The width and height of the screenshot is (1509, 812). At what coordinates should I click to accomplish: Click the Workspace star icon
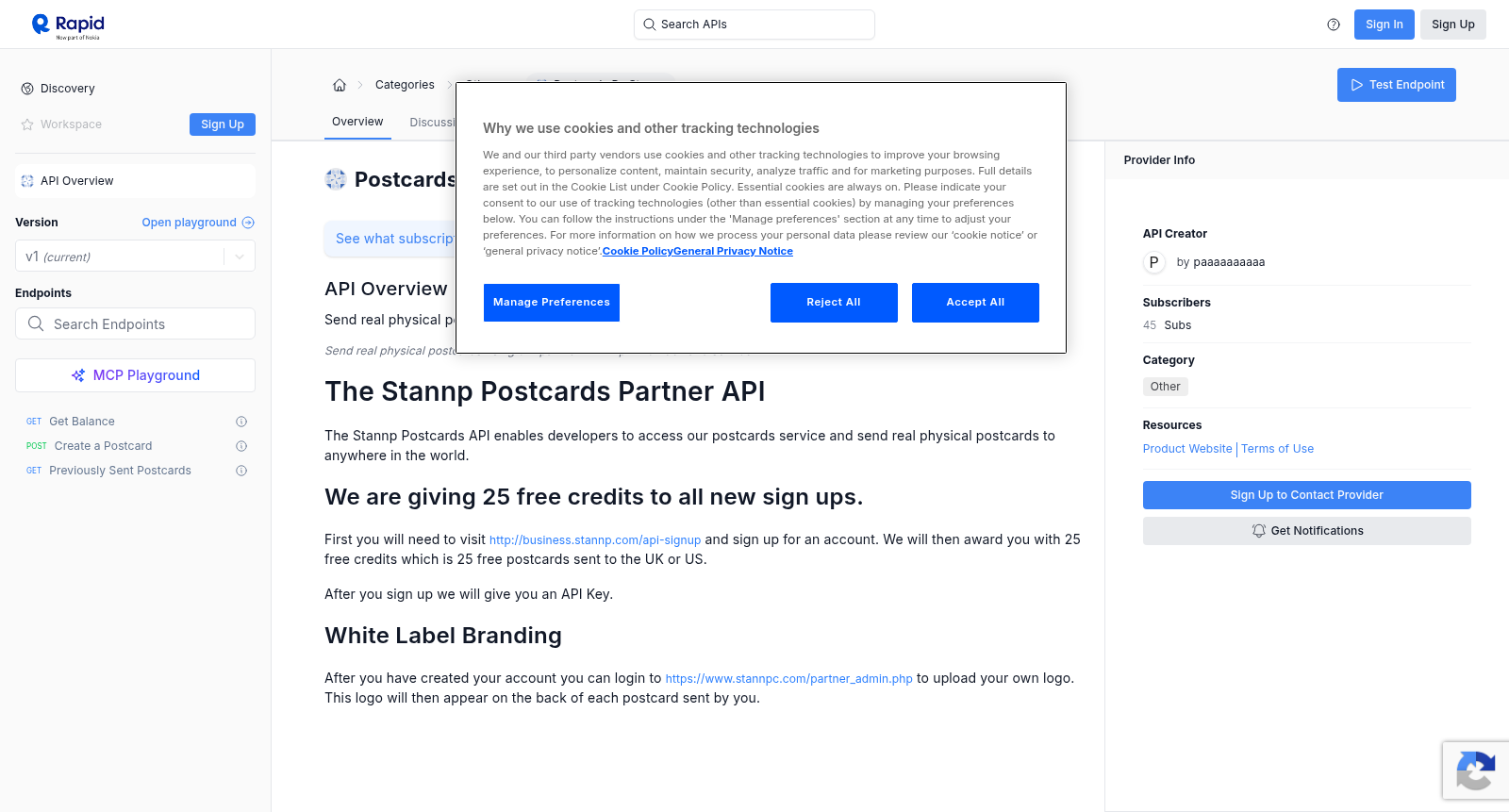pyautogui.click(x=27, y=124)
